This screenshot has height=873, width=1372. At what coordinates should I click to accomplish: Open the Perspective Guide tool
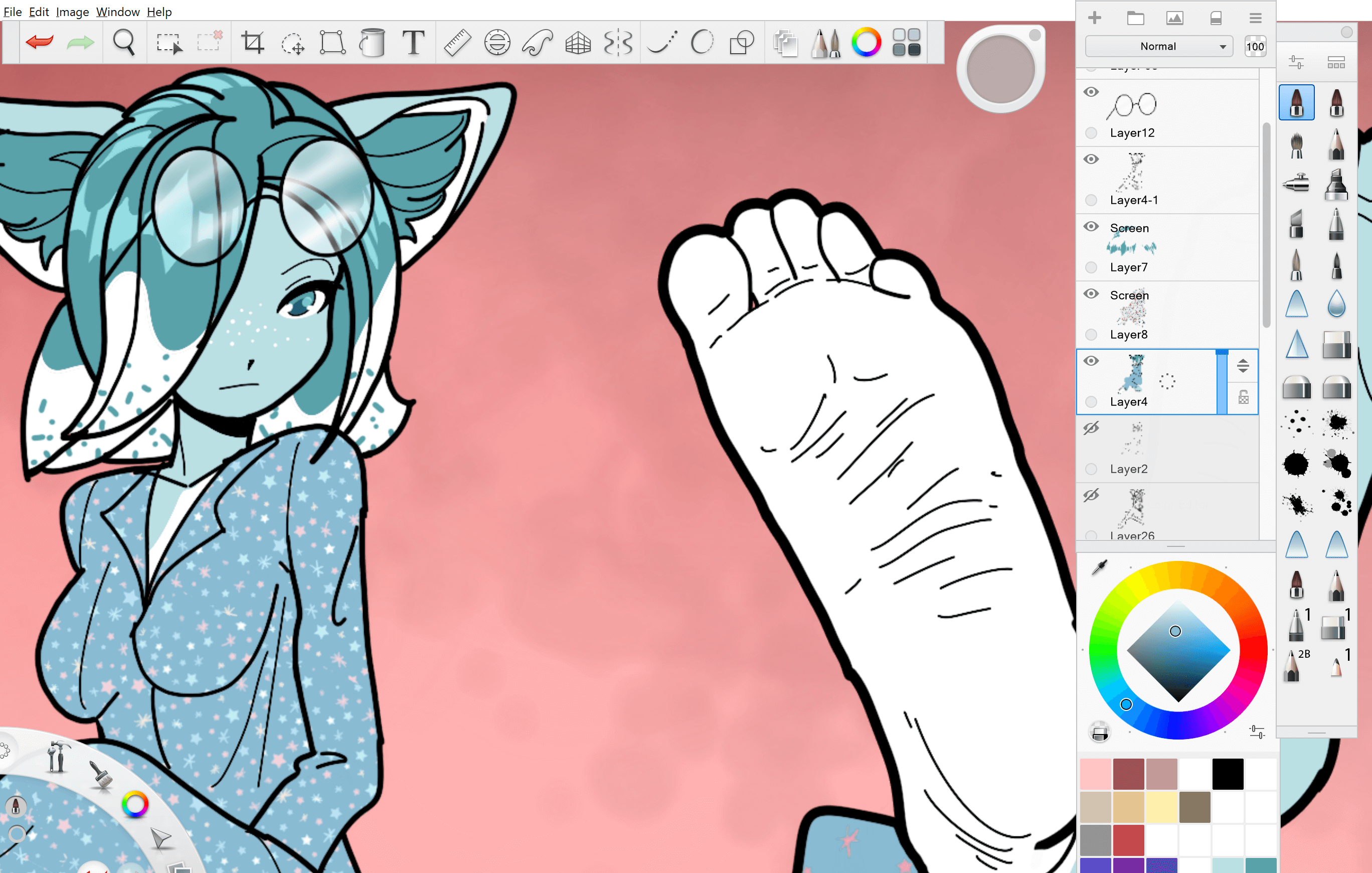click(x=578, y=43)
